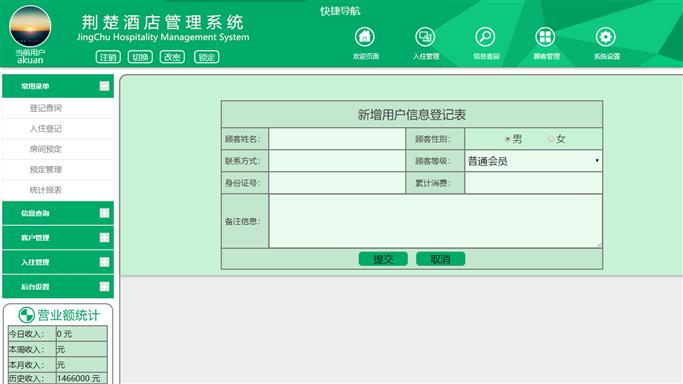Open the 信息查询 magnifier icon
Image resolution: width=683 pixels, height=384 pixels.
[485, 37]
